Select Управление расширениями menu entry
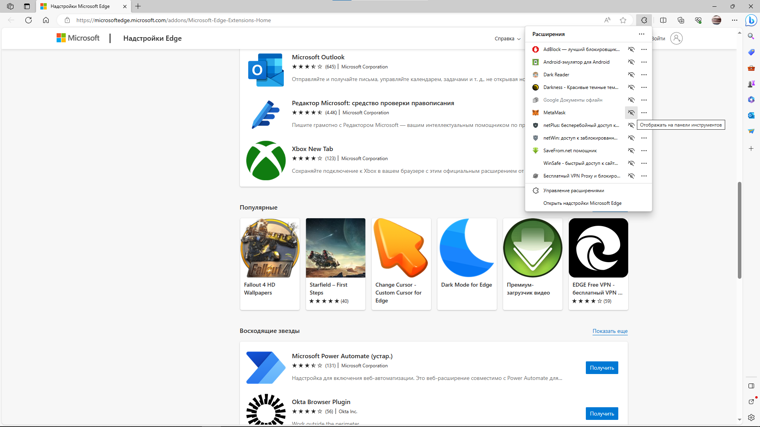Image resolution: width=760 pixels, height=427 pixels. click(588, 190)
